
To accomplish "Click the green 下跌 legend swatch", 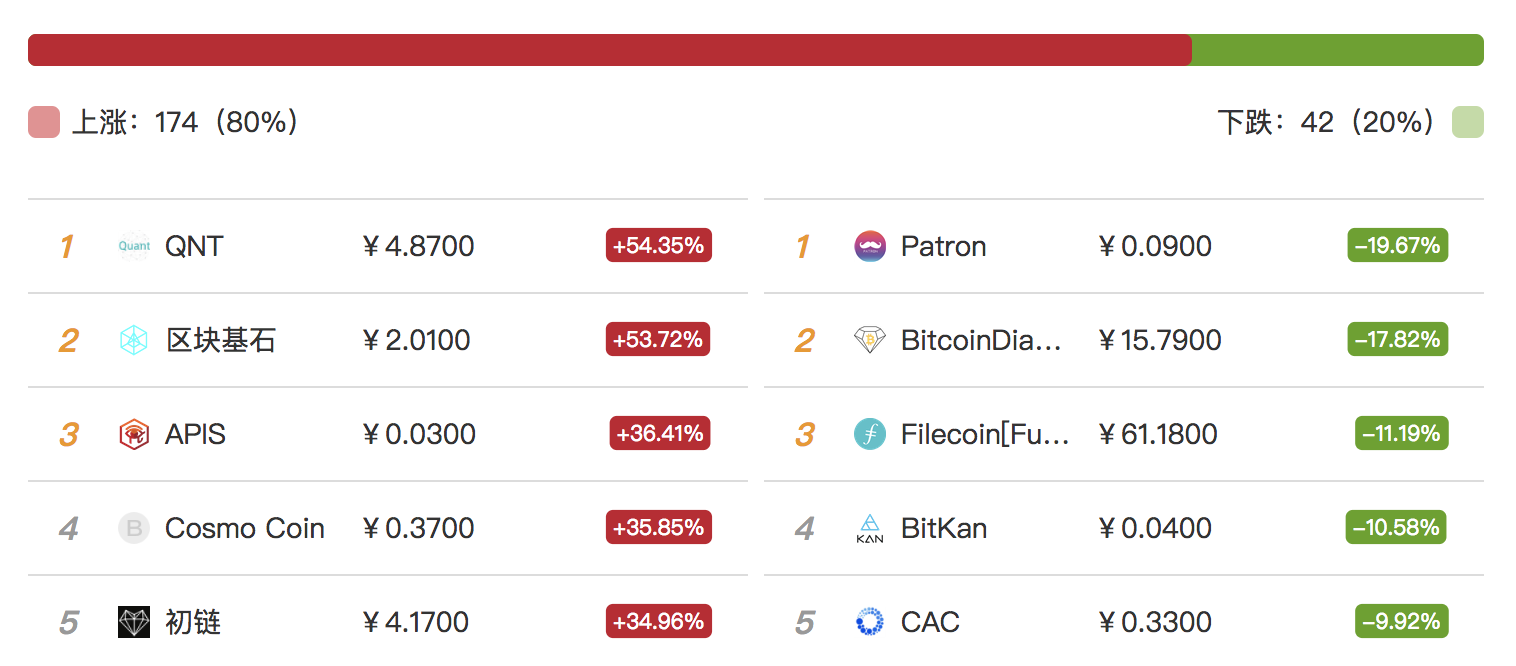I will pos(1468,122).
